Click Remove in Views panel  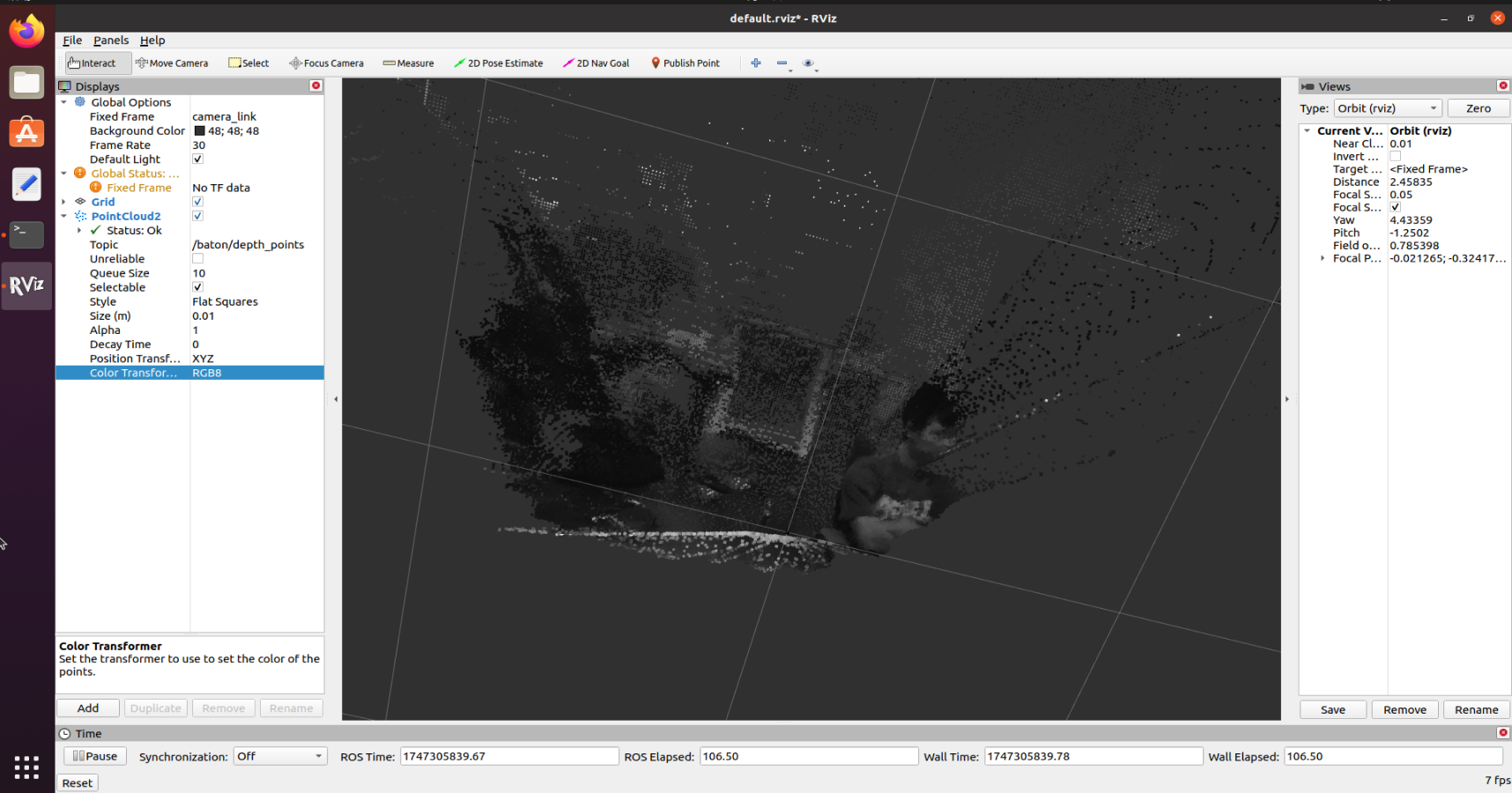[1405, 709]
